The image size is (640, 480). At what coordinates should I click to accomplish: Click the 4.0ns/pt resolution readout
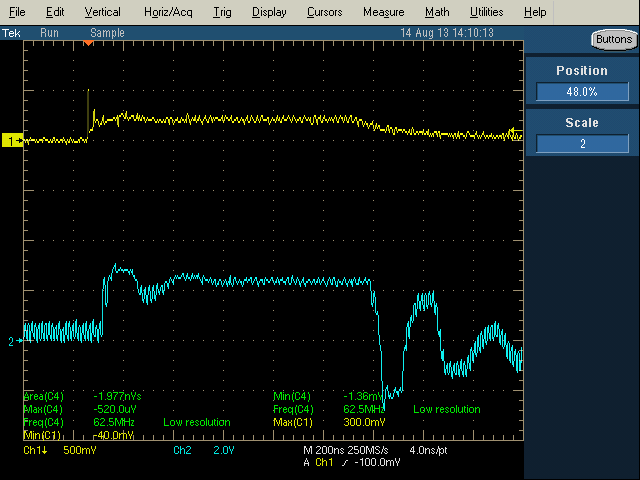428,450
